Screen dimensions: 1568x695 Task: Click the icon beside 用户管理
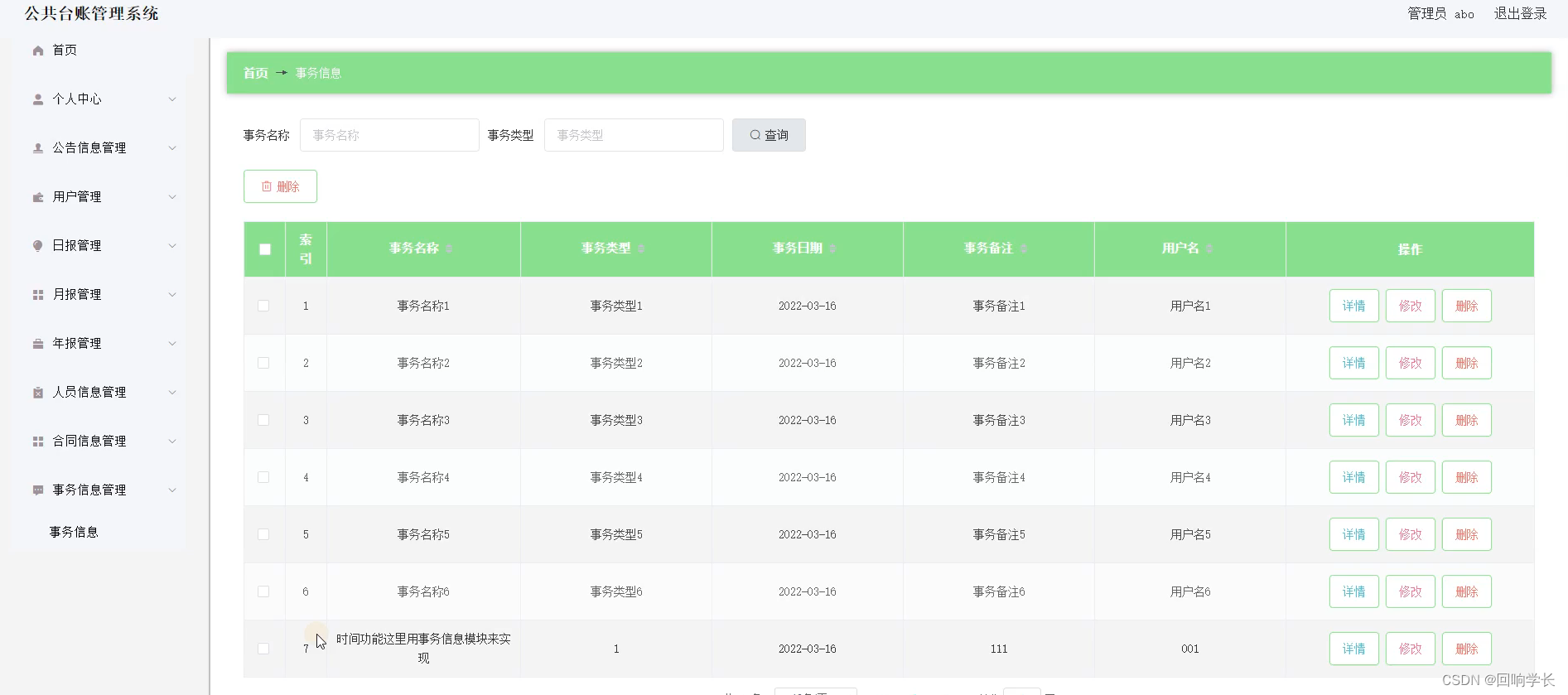coord(38,197)
